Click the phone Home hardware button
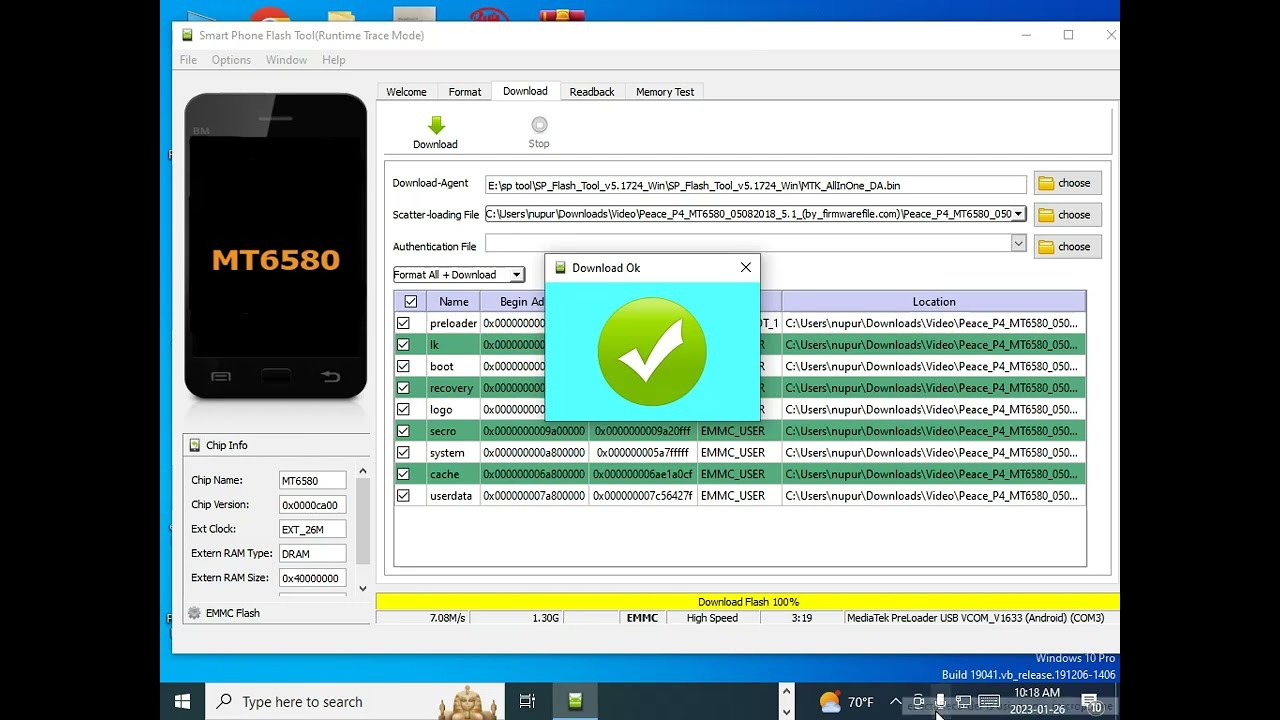This screenshot has width=1280, height=720. 276,377
